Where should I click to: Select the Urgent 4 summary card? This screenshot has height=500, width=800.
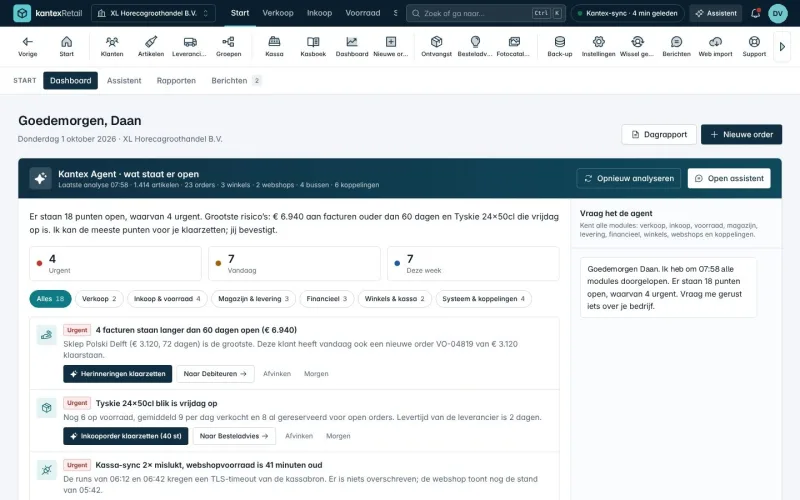(115, 264)
